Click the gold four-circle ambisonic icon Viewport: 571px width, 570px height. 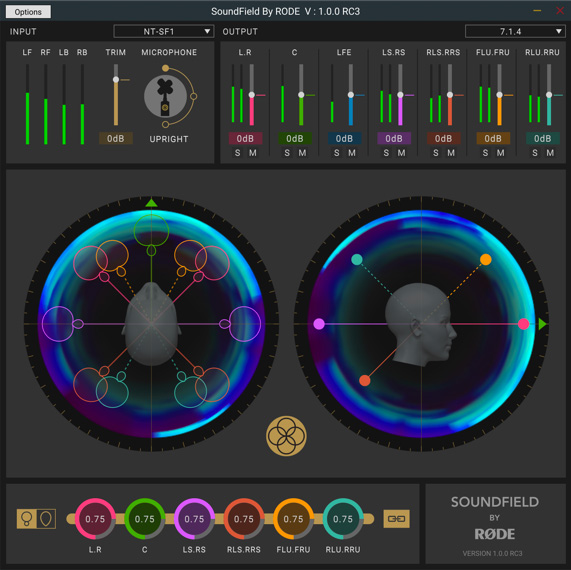(286, 436)
